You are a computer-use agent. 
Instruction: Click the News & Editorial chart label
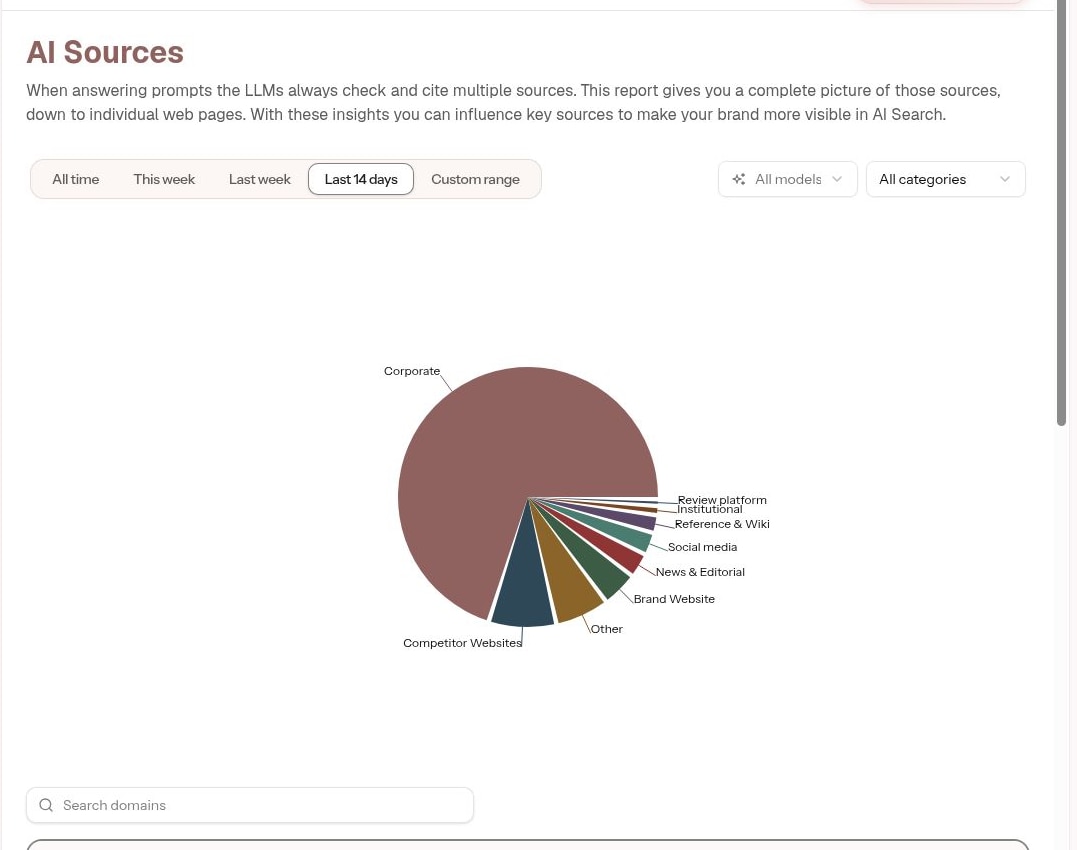[x=700, y=572]
